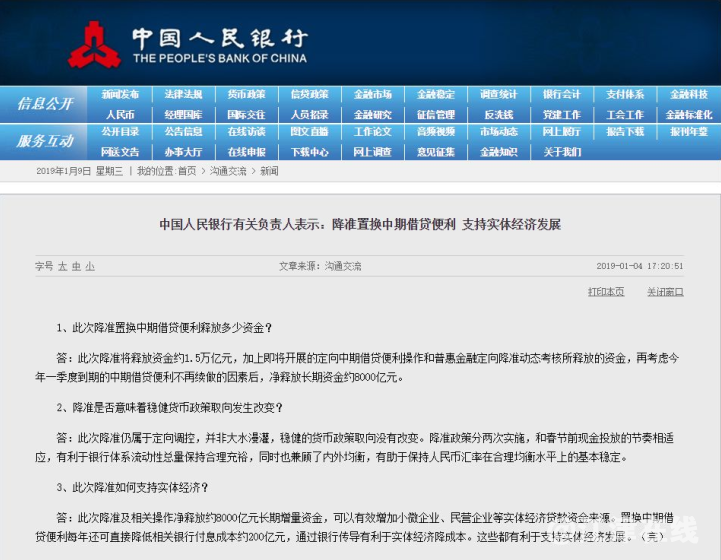Set font size to 小

click(x=90, y=266)
